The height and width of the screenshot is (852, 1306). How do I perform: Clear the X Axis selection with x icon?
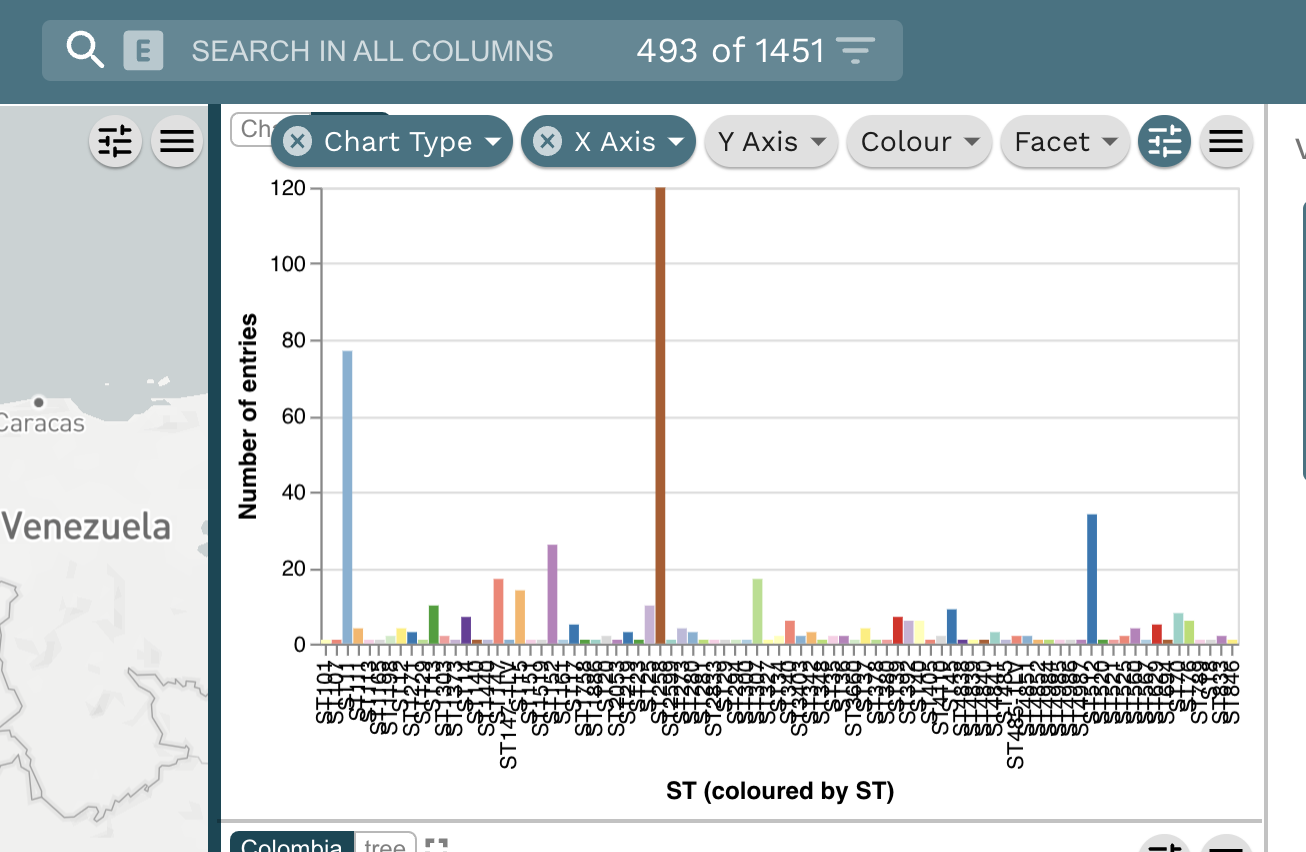coord(547,142)
